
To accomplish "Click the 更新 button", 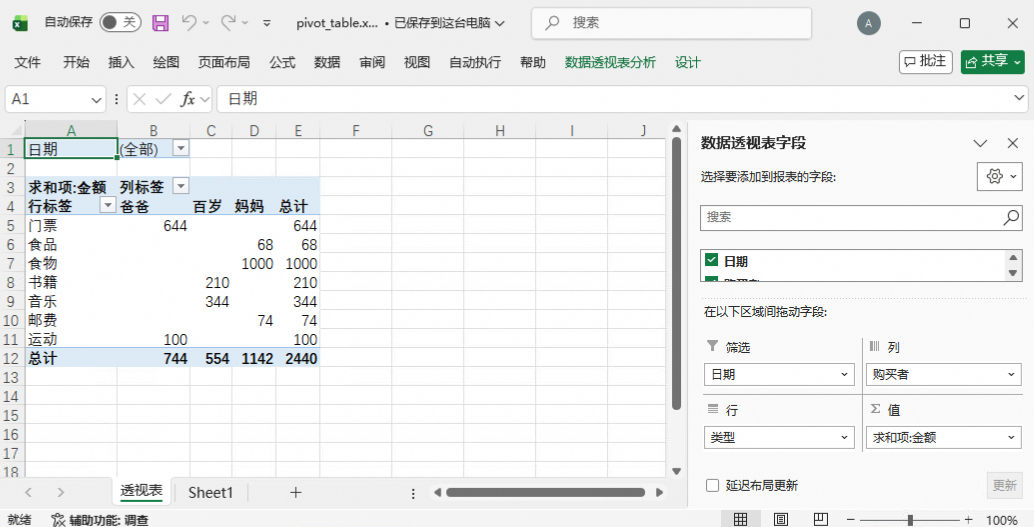I will [1004, 485].
